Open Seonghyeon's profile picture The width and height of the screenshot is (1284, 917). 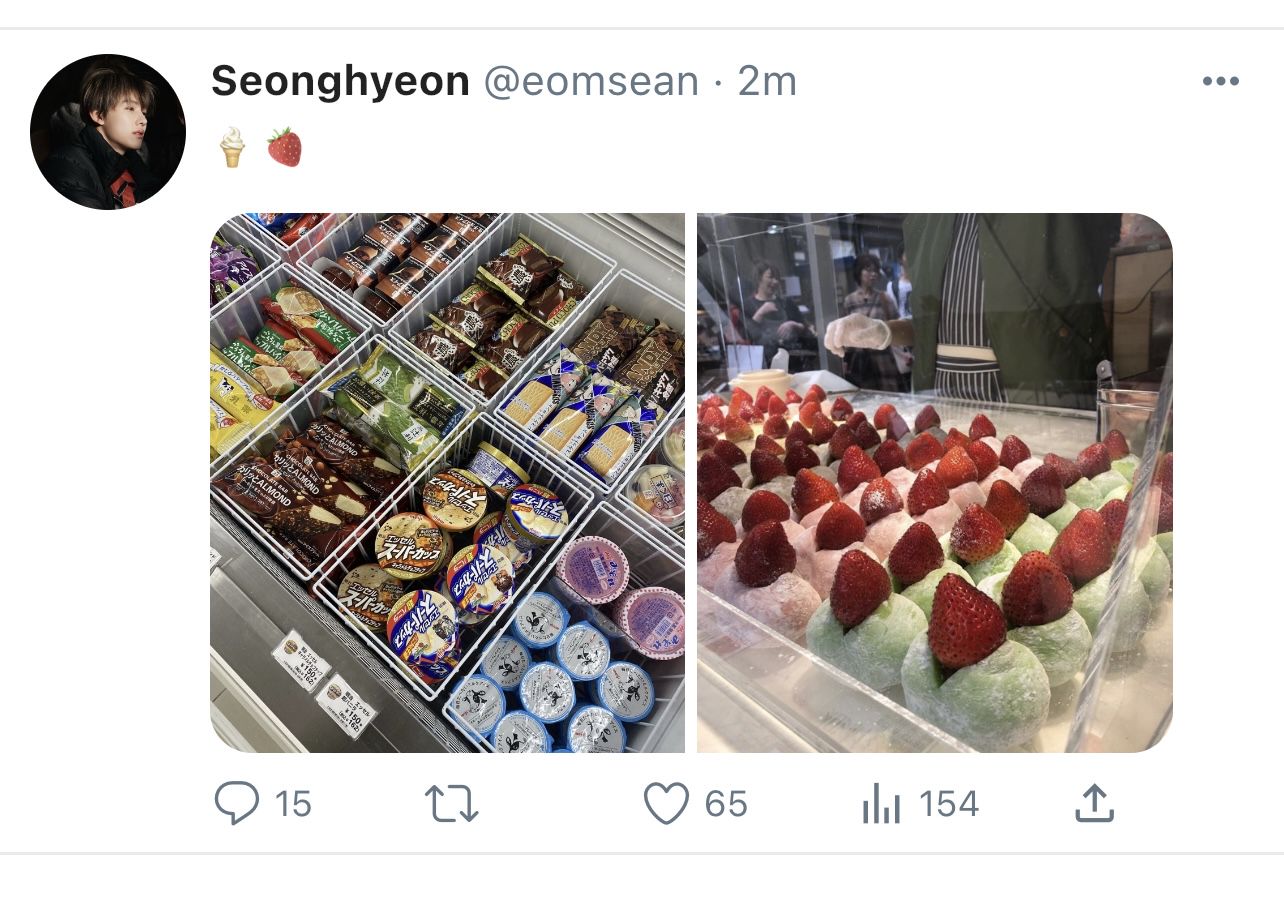(x=108, y=131)
